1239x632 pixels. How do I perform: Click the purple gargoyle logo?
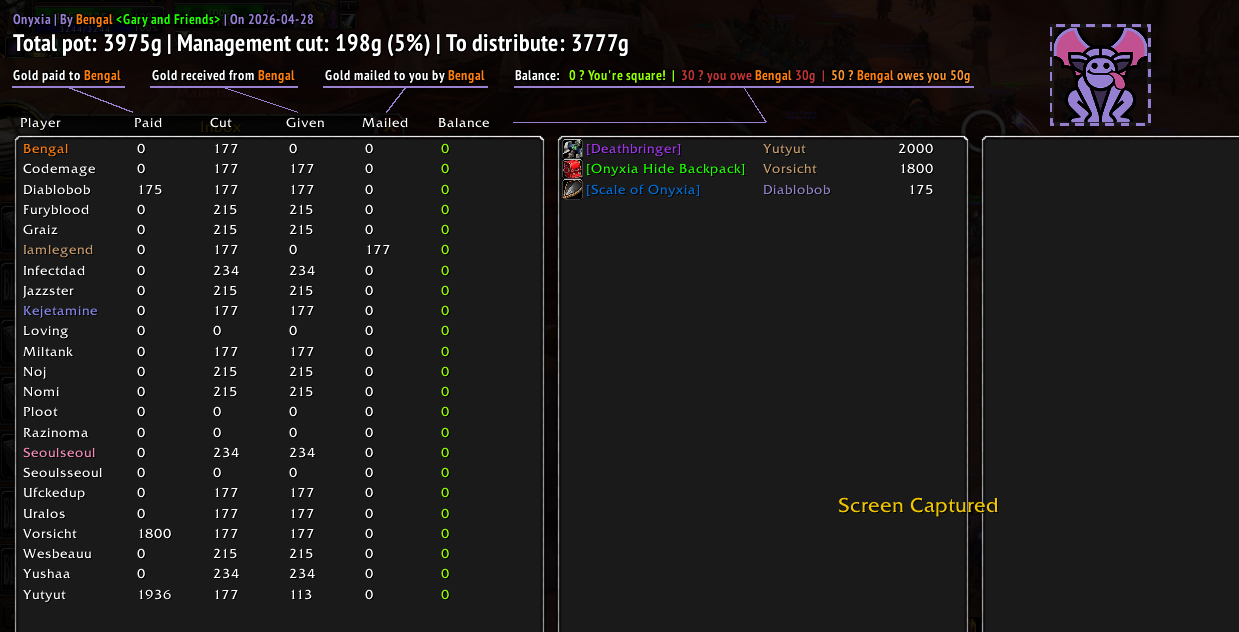coord(1100,76)
